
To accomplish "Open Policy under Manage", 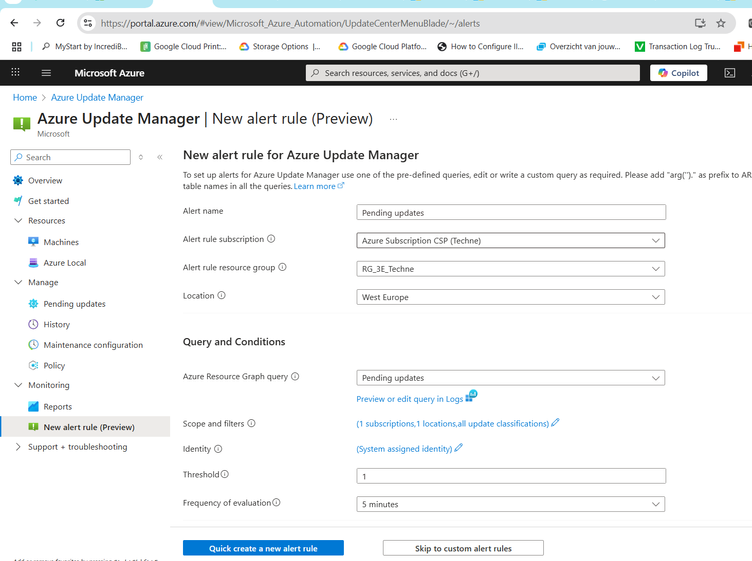I will click(54, 365).
